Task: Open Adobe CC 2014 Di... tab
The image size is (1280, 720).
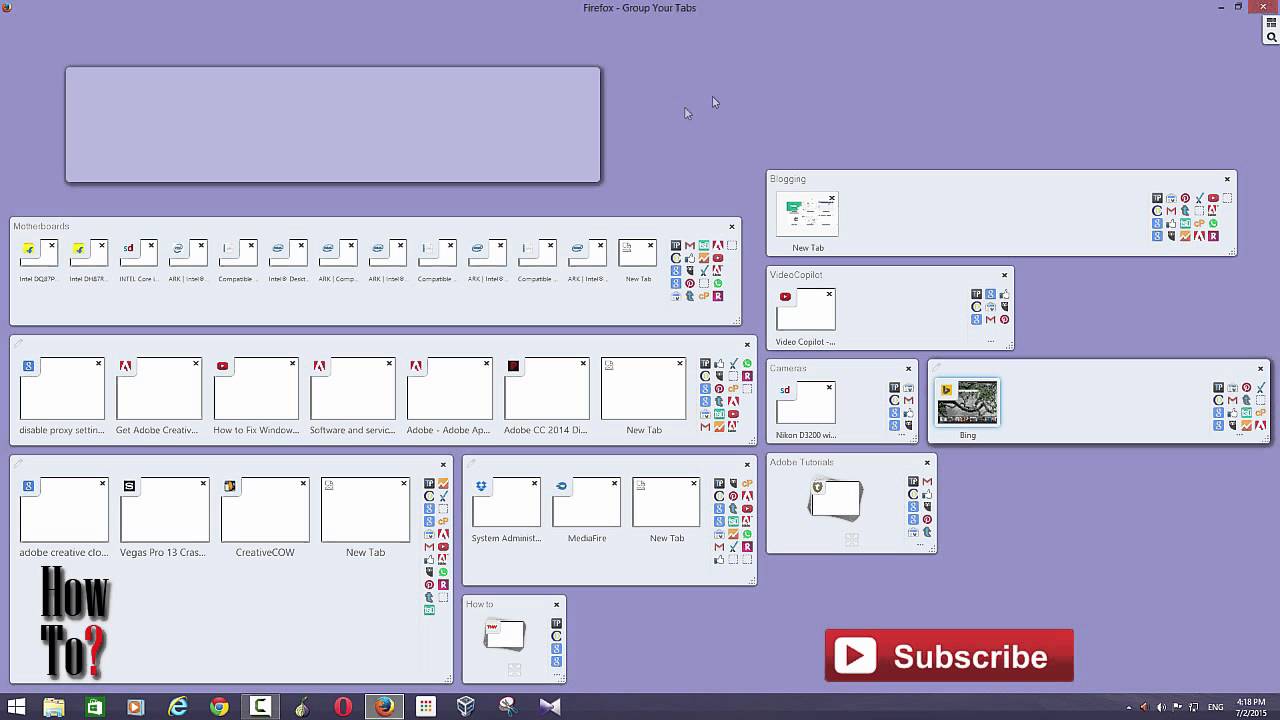Action: [x=547, y=389]
